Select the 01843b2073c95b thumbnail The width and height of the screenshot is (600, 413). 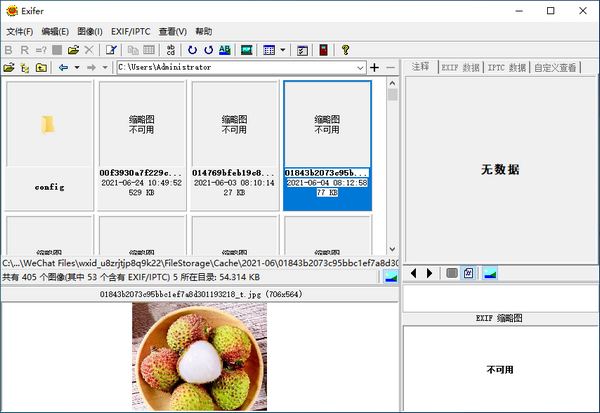[327, 145]
